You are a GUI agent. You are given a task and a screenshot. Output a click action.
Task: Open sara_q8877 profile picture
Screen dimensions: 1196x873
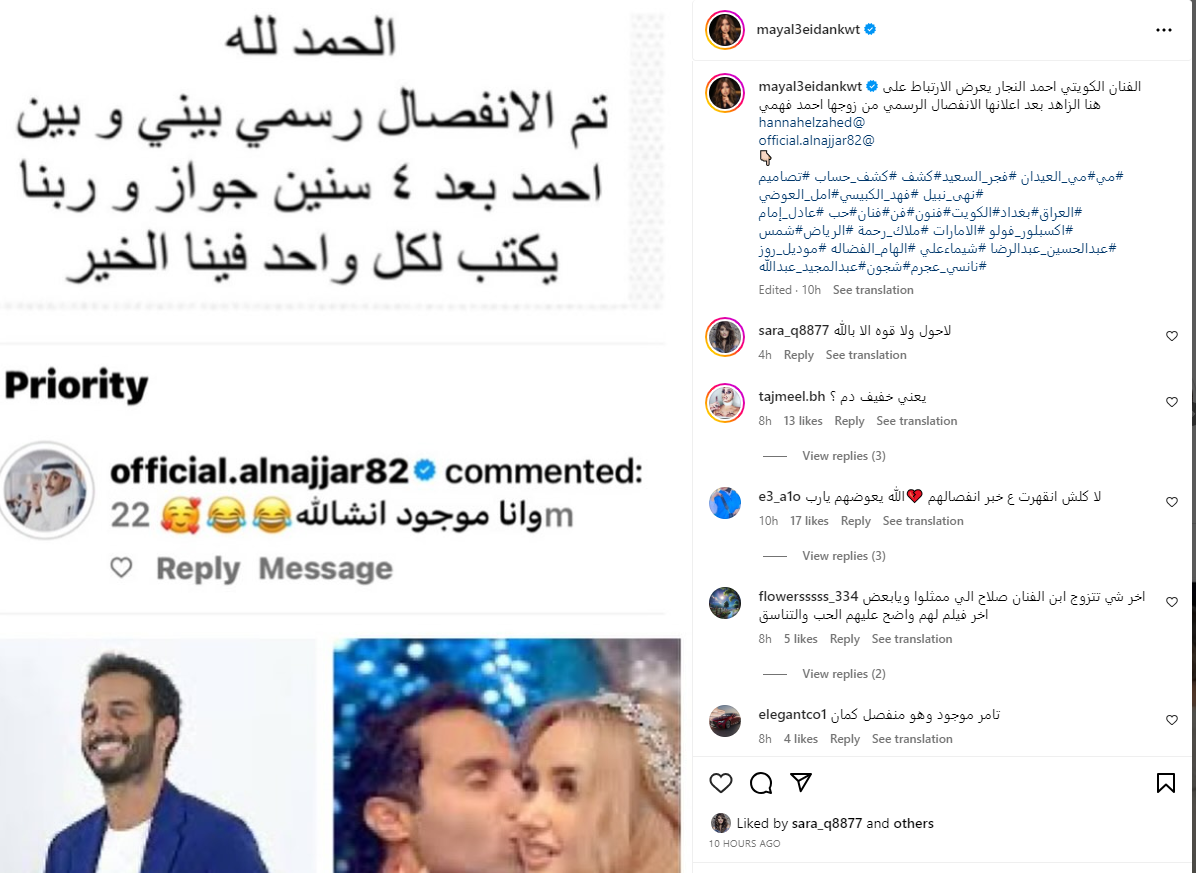725,337
